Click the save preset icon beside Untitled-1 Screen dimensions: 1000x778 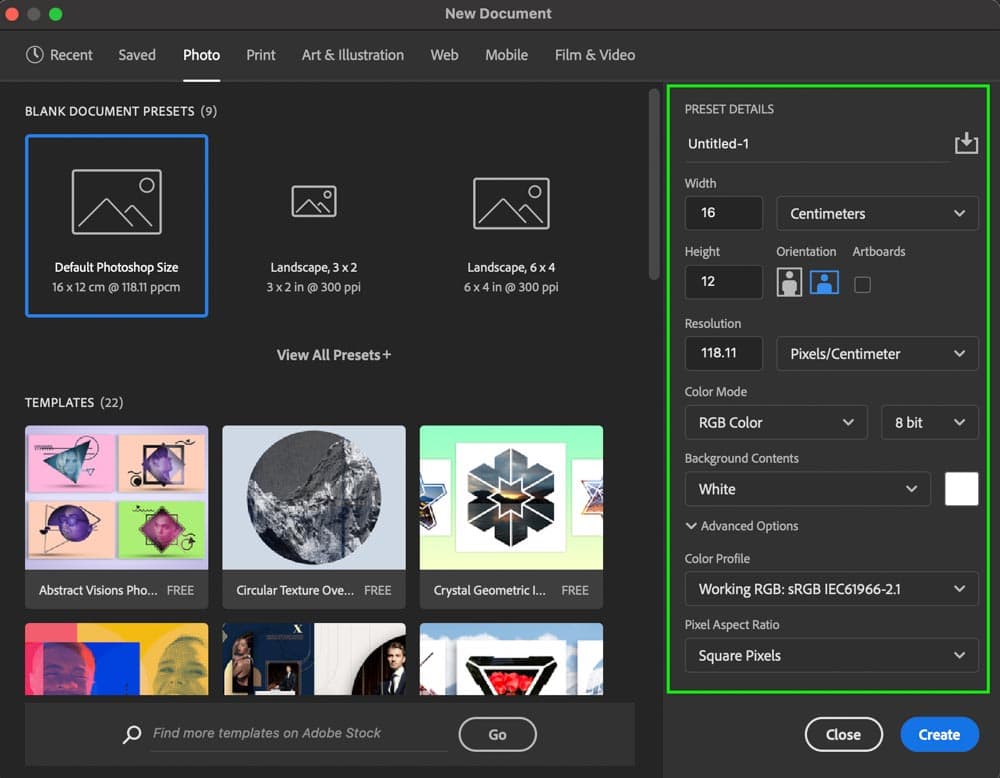[x=966, y=143]
